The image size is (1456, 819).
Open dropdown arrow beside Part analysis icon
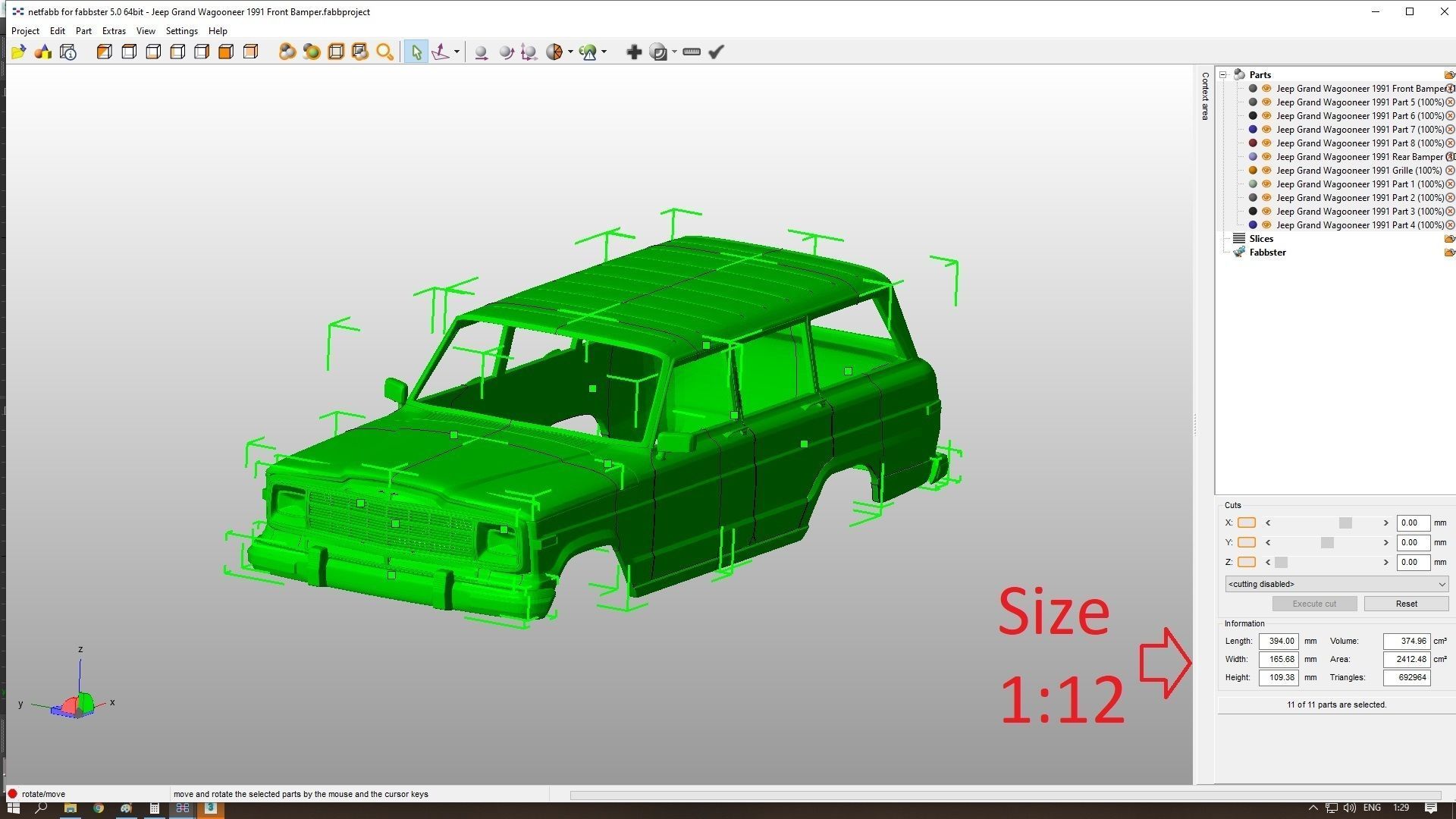coord(570,52)
